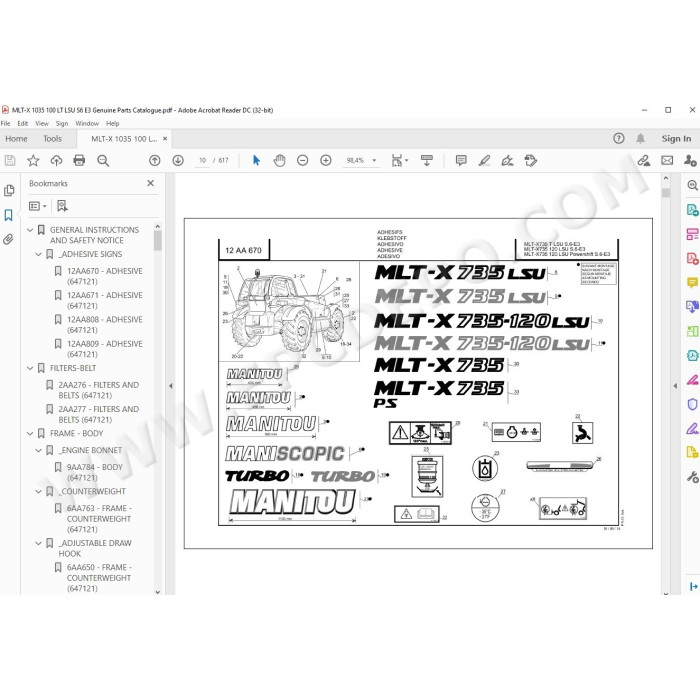This screenshot has height=700, width=700.
Task: Open the File menu
Action: [5, 124]
